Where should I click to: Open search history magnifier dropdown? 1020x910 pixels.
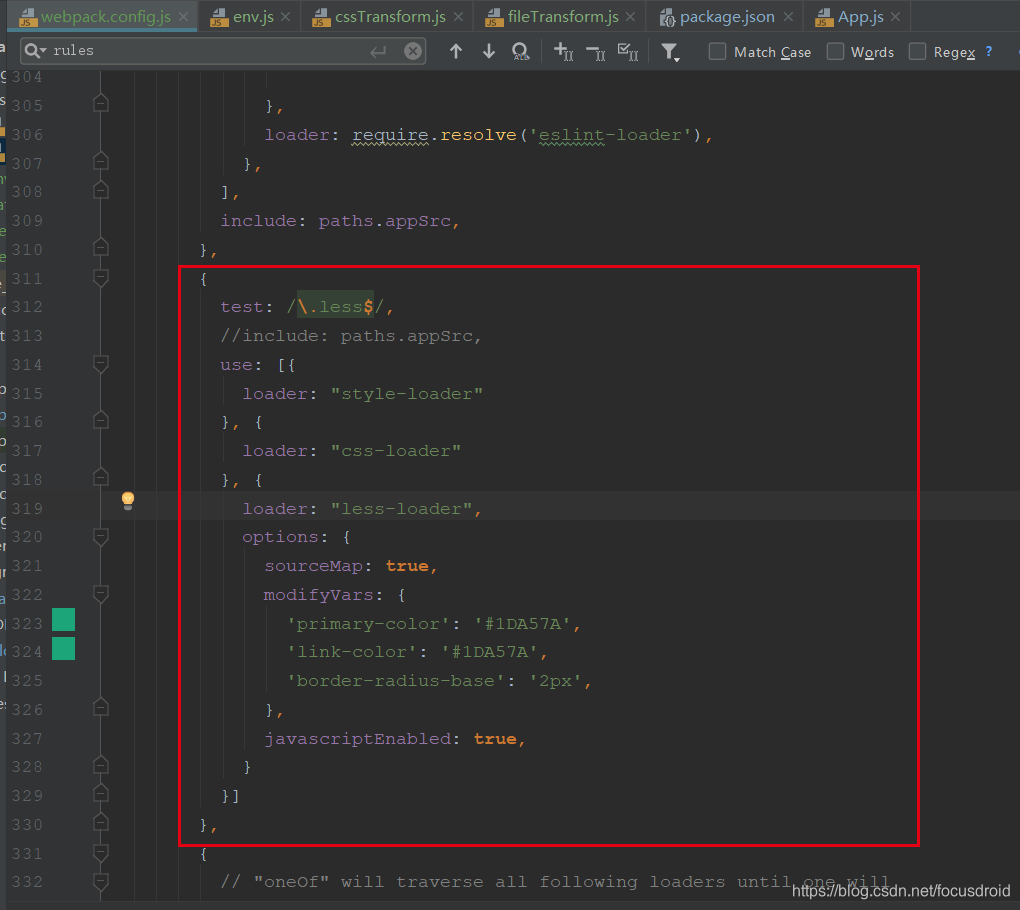coord(35,51)
